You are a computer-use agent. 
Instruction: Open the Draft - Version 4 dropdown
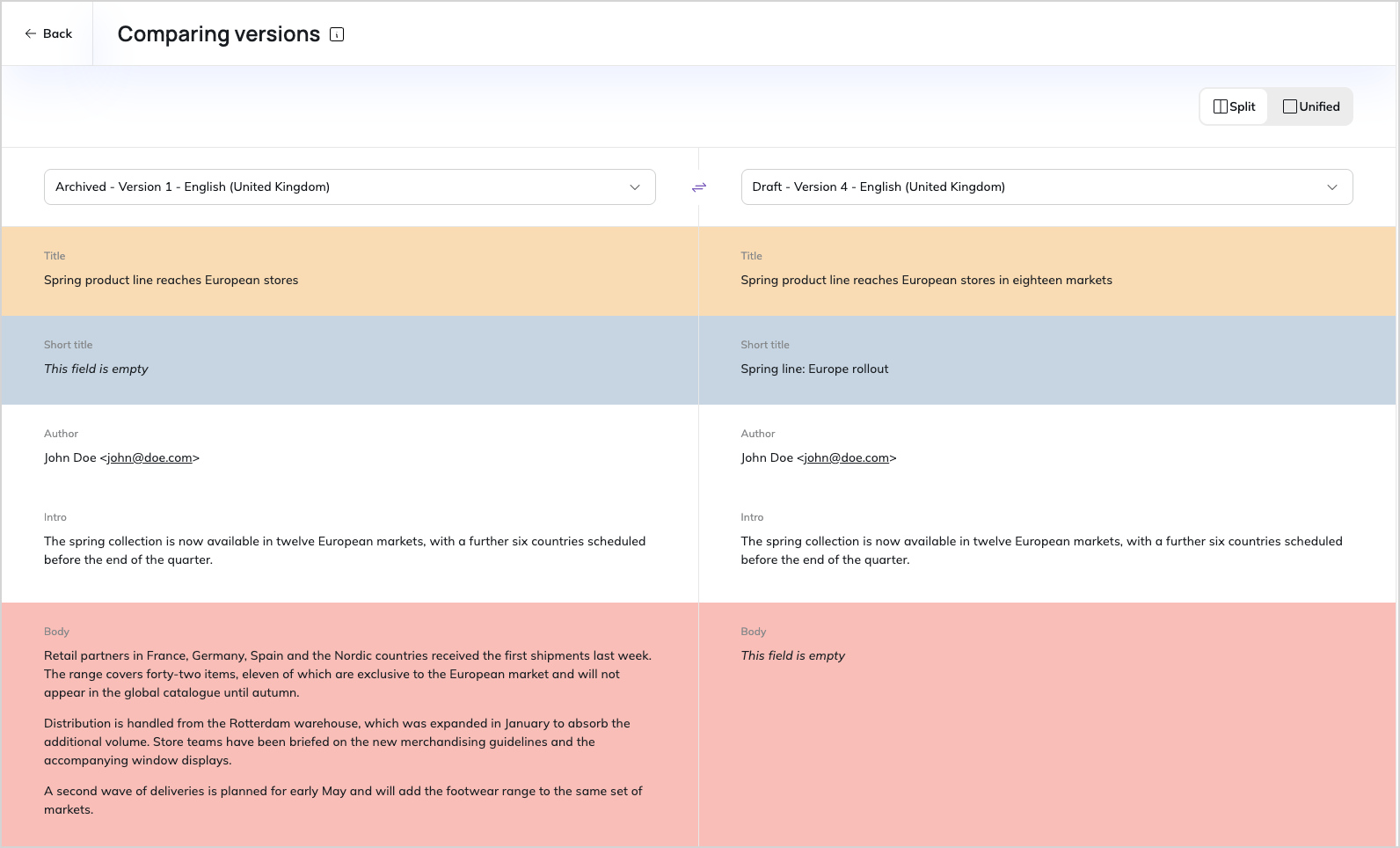click(1046, 186)
